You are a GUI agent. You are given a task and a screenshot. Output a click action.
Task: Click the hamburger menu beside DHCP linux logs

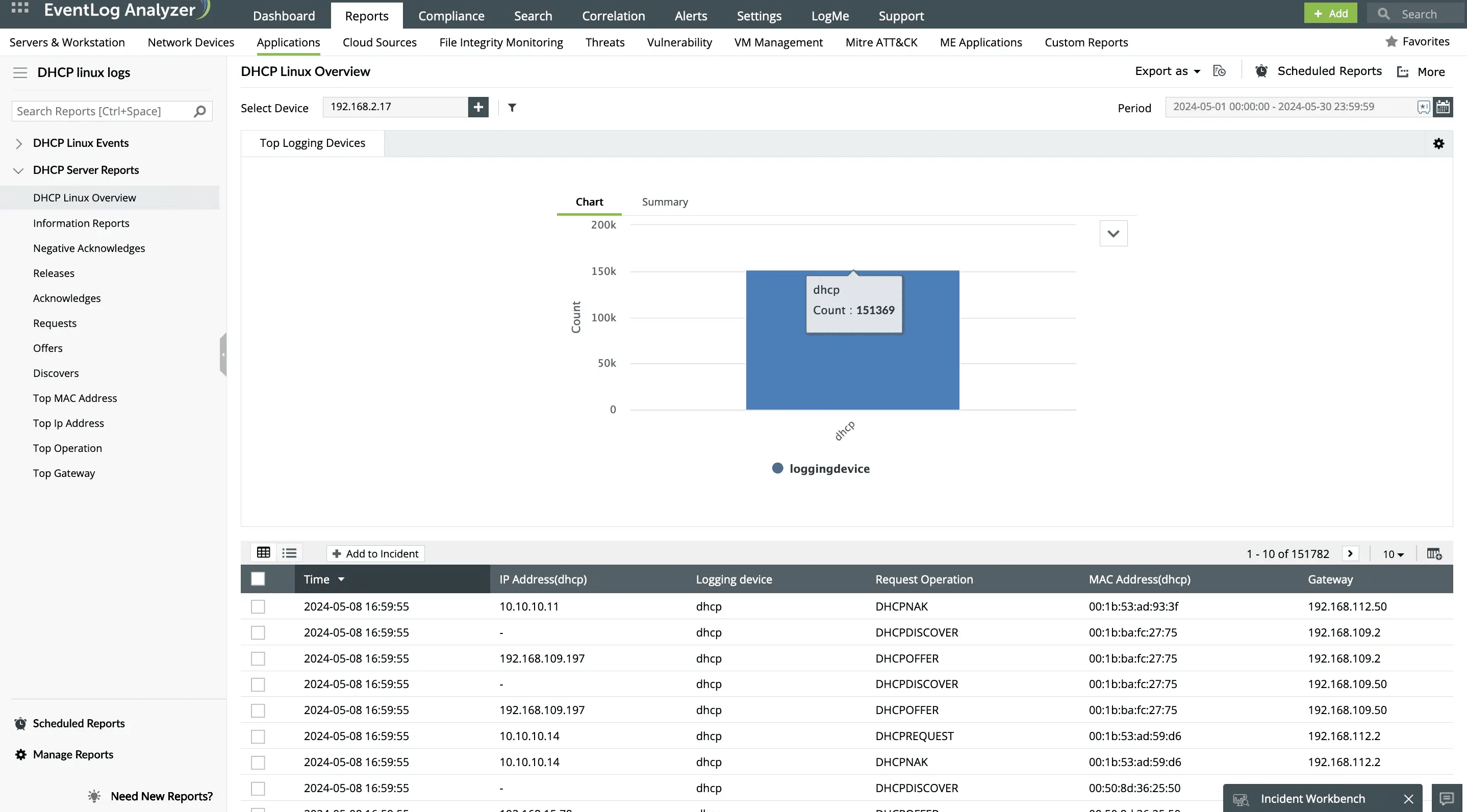(x=20, y=72)
